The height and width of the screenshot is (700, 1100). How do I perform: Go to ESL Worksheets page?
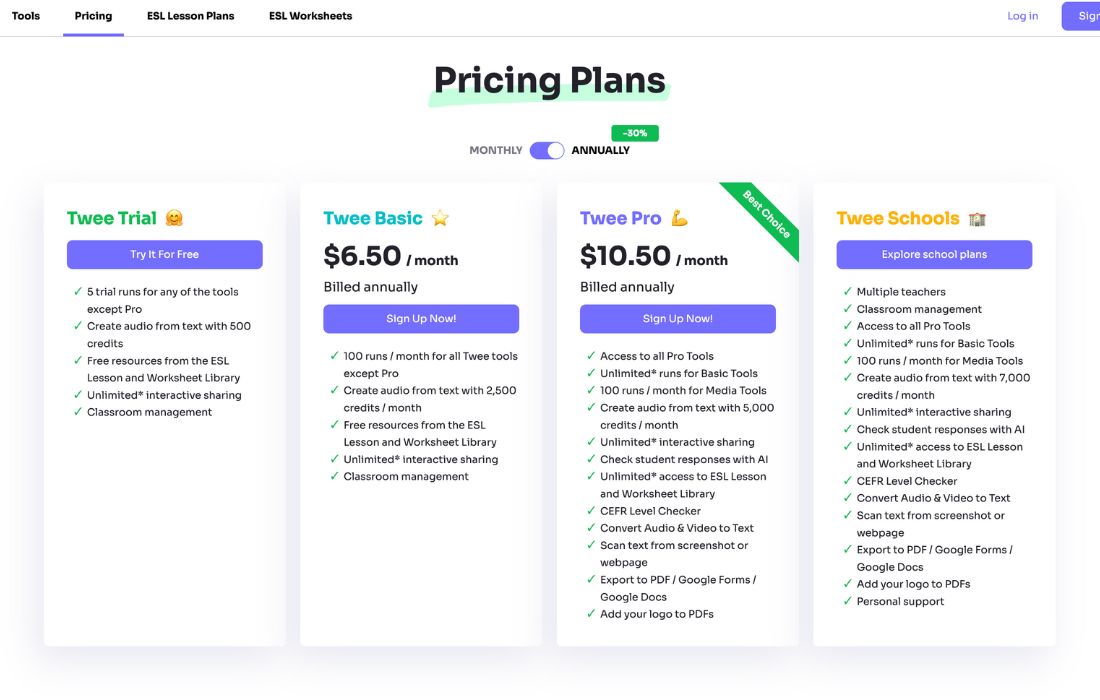click(310, 16)
